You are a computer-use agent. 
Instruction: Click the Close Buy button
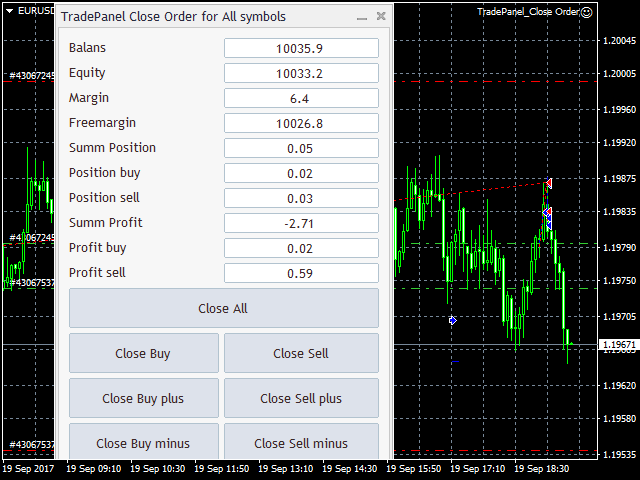(144, 353)
